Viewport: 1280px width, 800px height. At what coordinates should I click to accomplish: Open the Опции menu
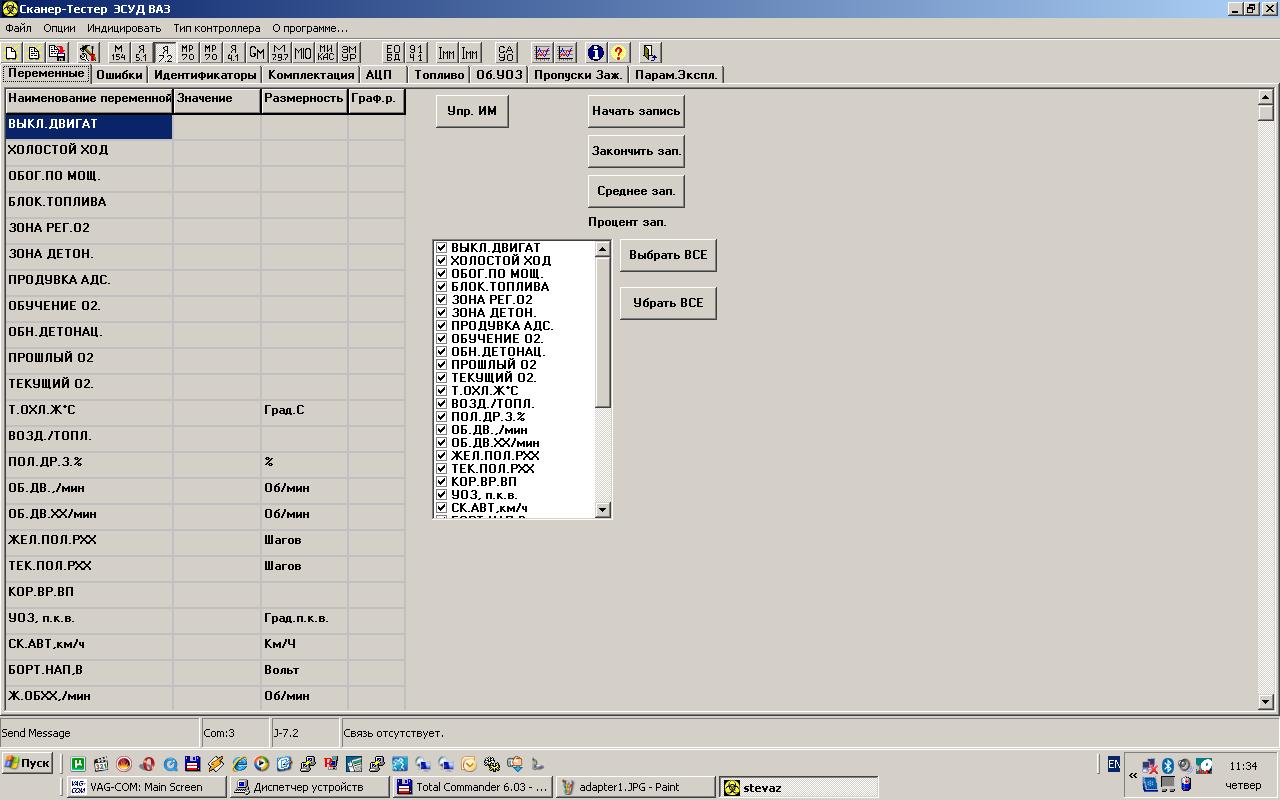(59, 28)
